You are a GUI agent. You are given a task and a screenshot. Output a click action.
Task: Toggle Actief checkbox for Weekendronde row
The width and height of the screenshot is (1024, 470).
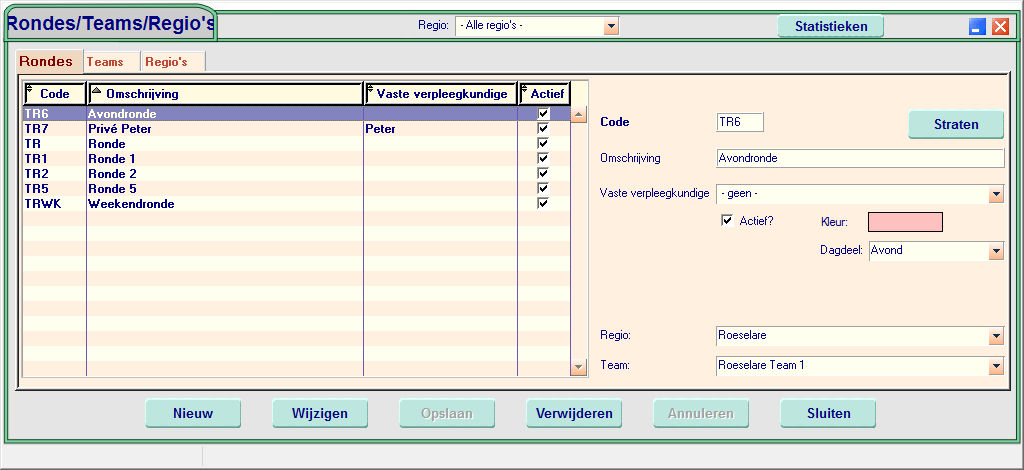click(544, 204)
